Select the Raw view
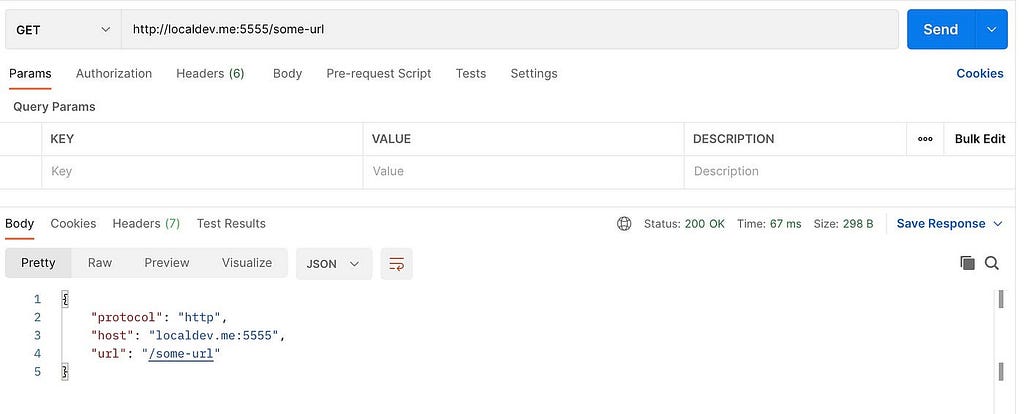 100,263
